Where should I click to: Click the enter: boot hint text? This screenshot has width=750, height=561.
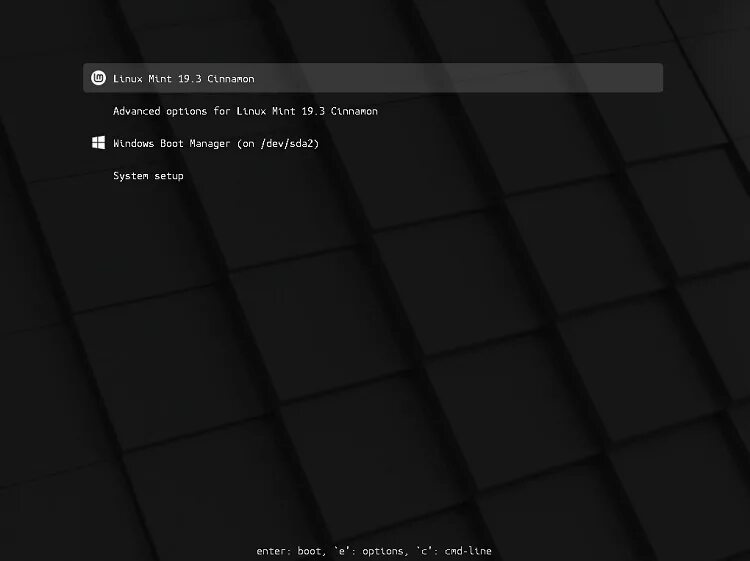pos(289,551)
